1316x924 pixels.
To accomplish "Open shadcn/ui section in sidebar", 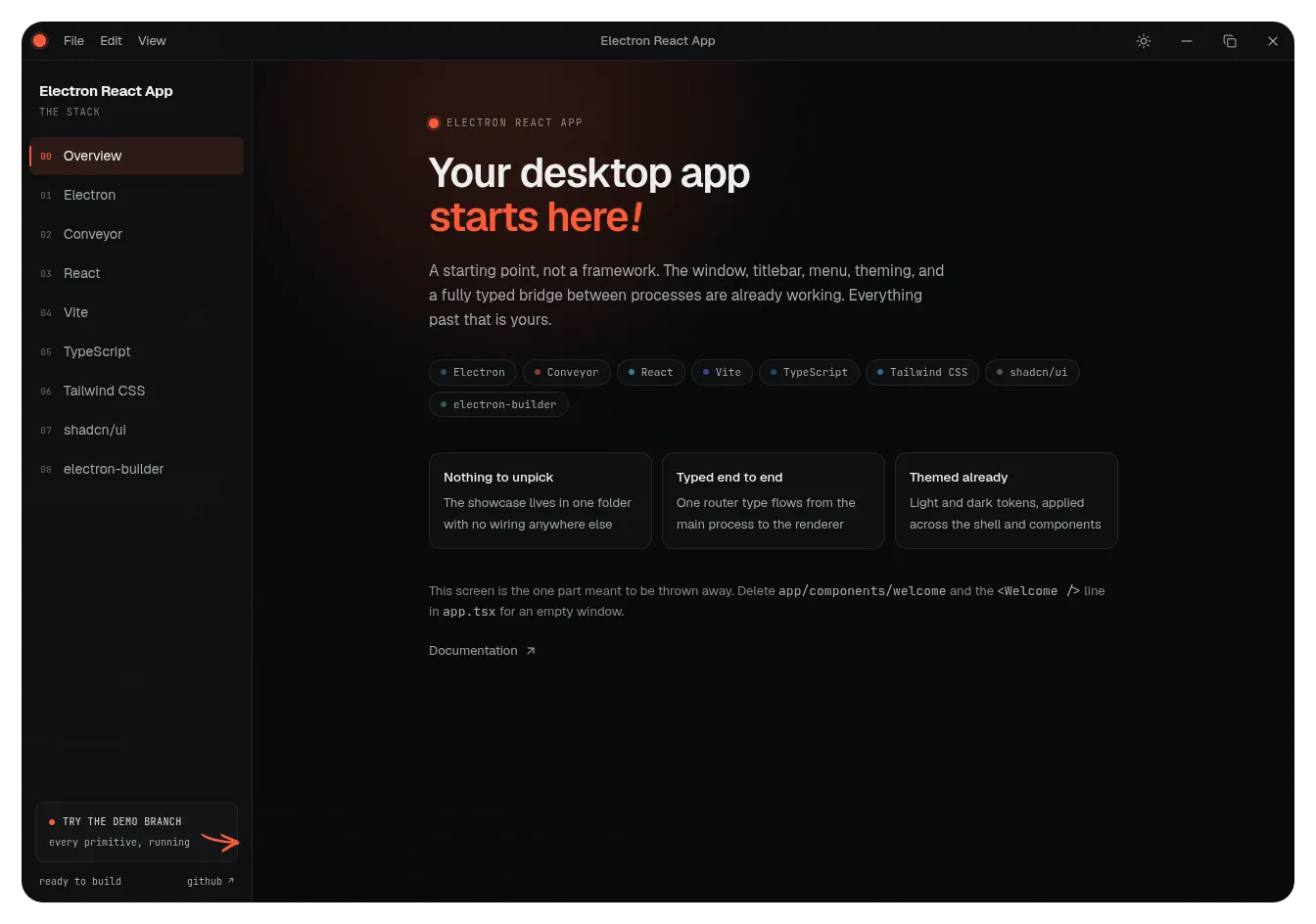I will (136, 430).
